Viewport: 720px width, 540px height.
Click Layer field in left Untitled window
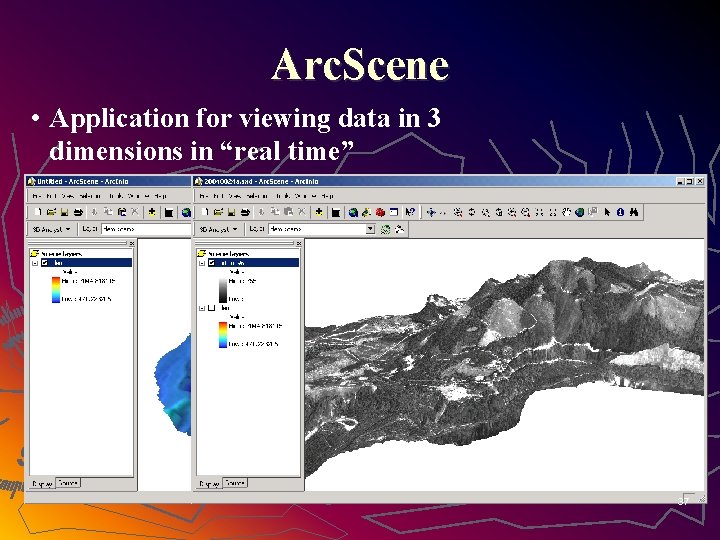(146, 229)
